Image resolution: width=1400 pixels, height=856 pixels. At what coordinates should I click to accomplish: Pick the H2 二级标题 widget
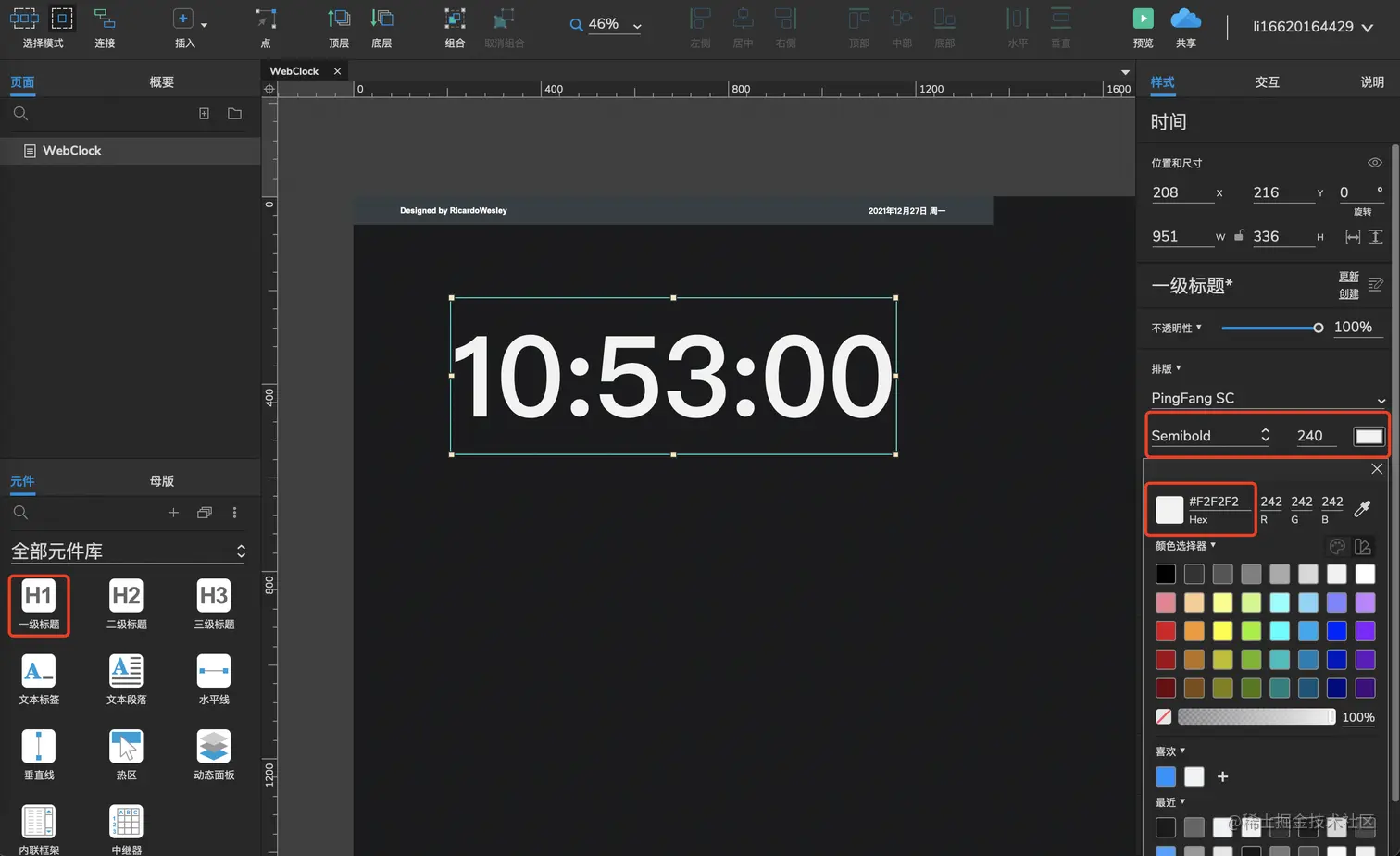point(126,604)
